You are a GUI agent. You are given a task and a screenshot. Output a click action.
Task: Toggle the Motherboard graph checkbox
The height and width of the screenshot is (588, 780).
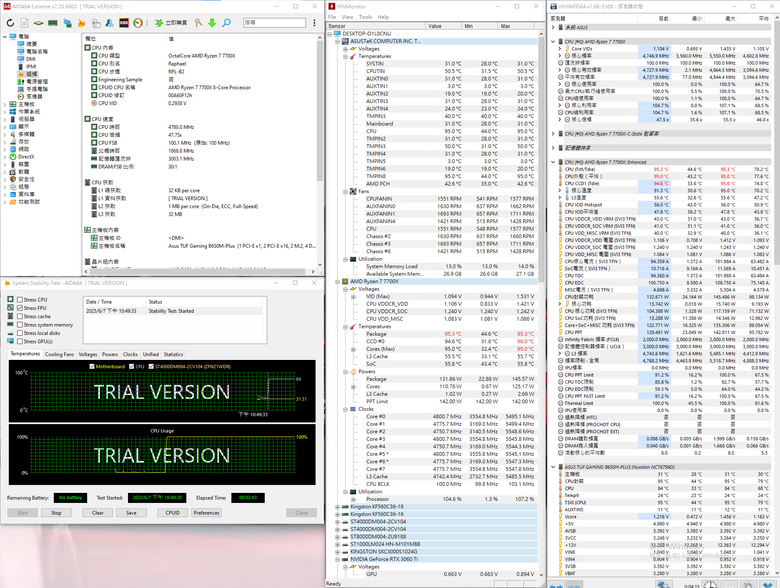(92, 367)
